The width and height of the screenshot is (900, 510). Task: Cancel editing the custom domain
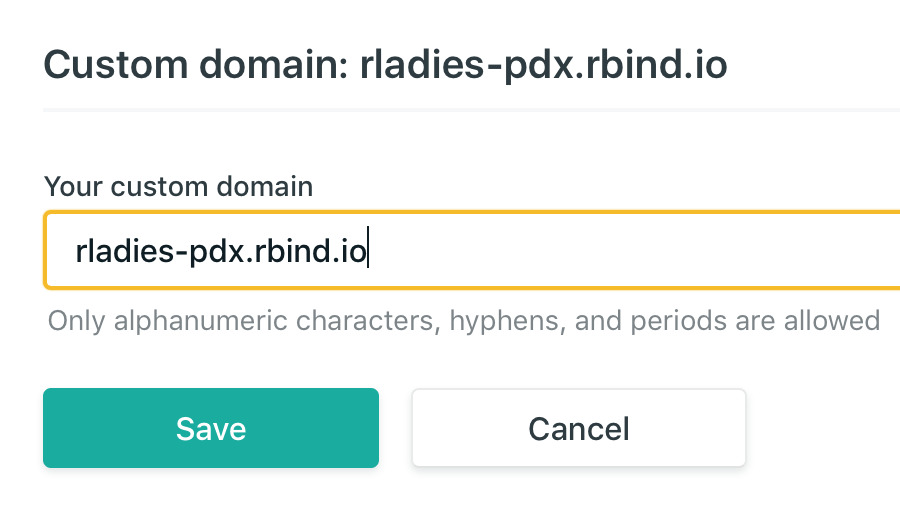point(579,428)
